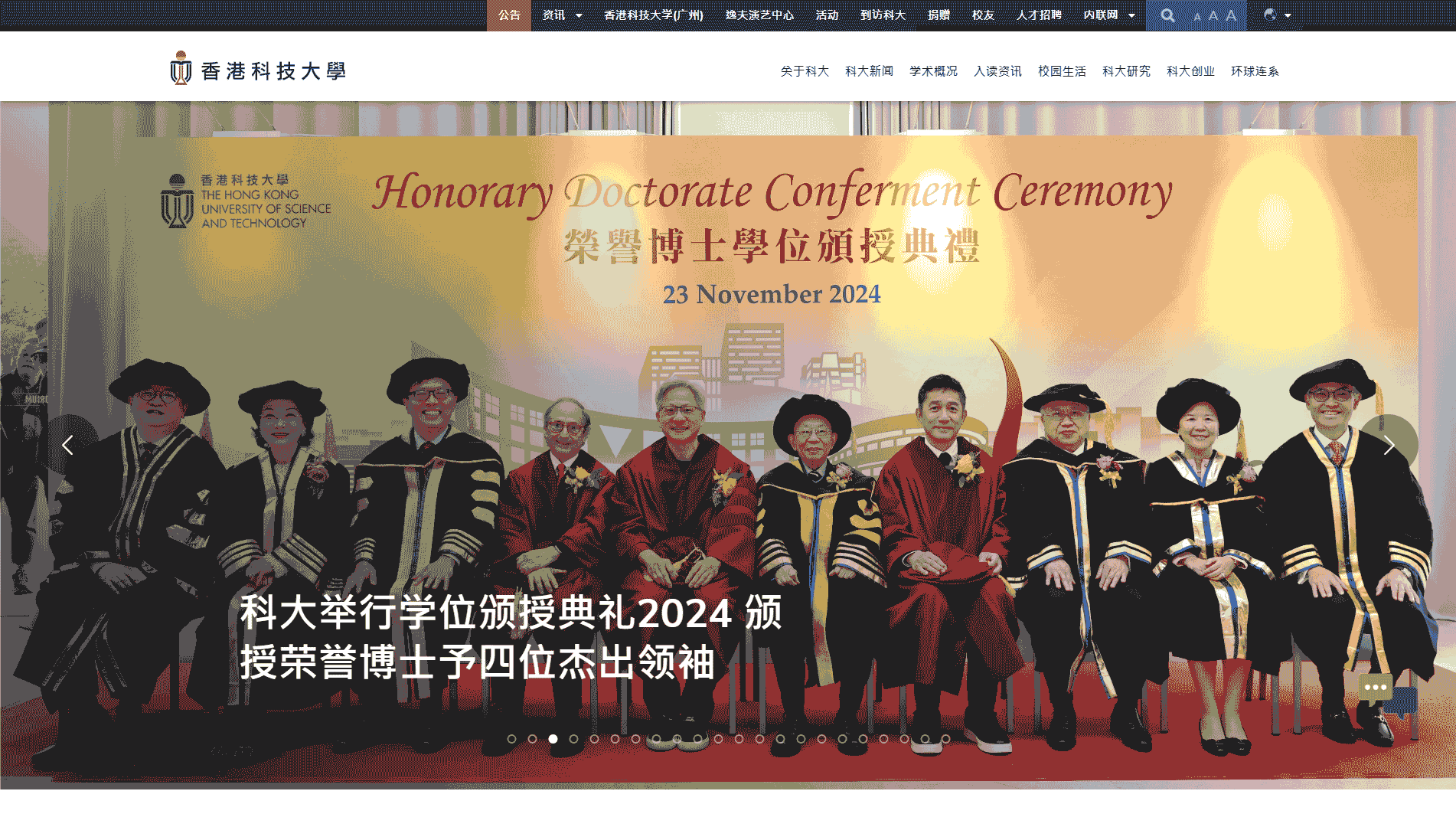
Task: Expand the 内联网 dropdown menu
Action: point(1109,15)
